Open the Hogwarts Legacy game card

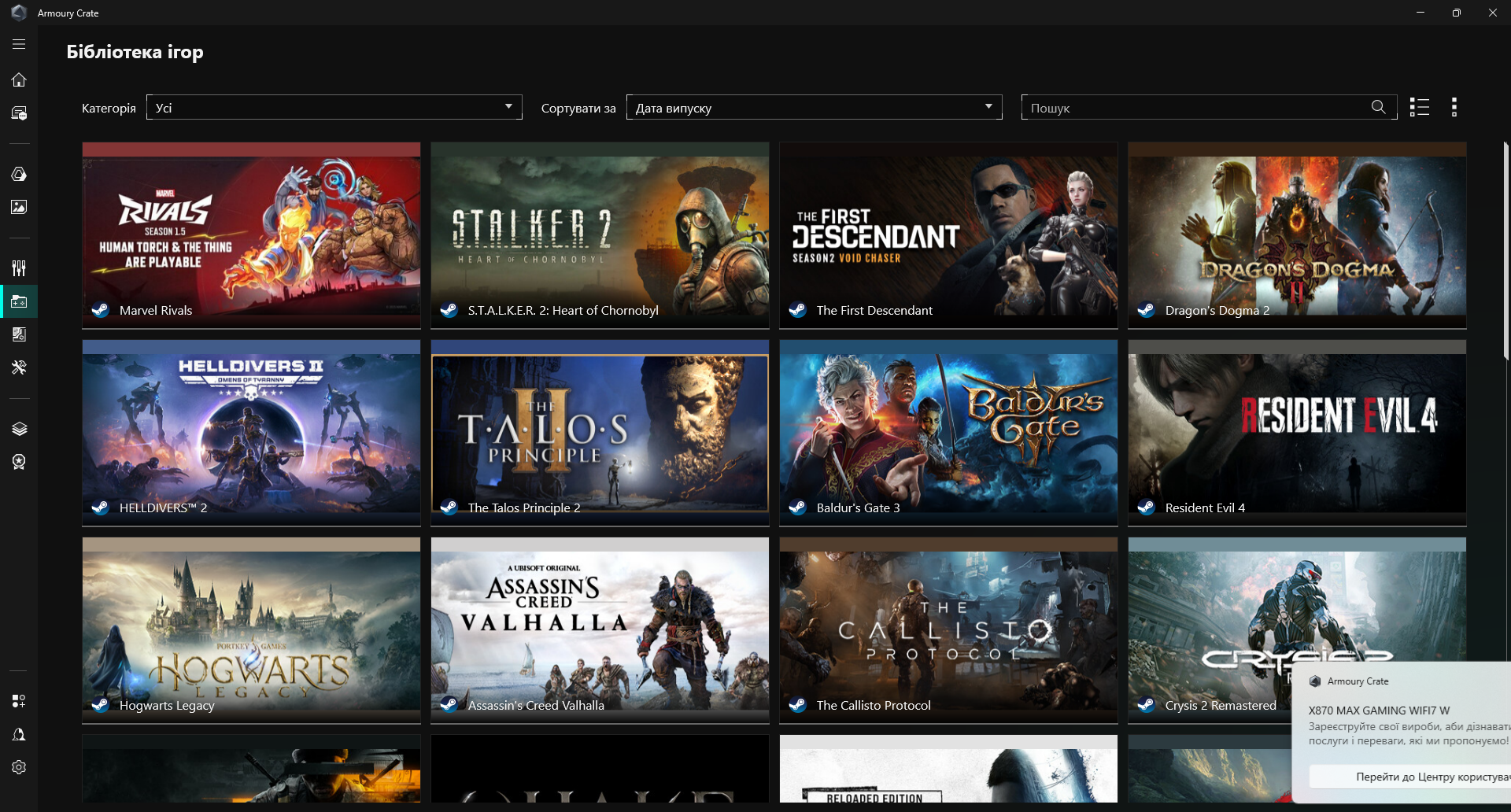252,630
